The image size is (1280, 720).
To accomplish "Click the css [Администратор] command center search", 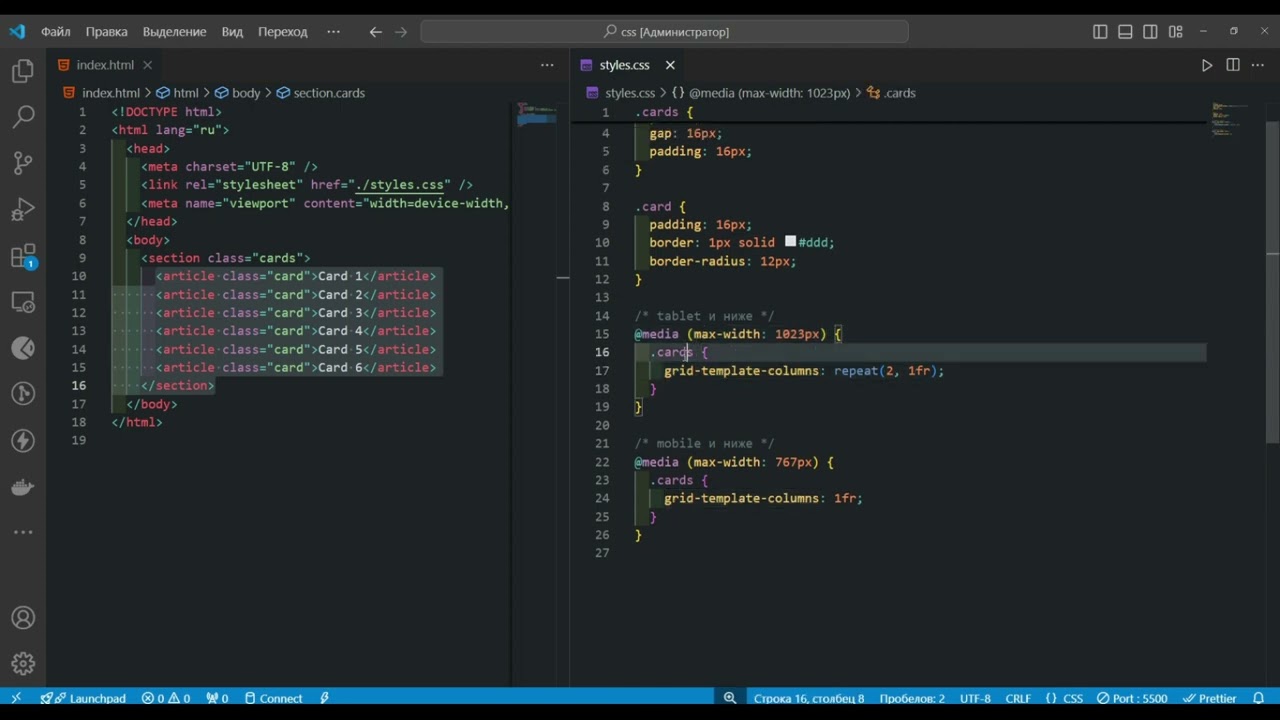I will point(665,32).
